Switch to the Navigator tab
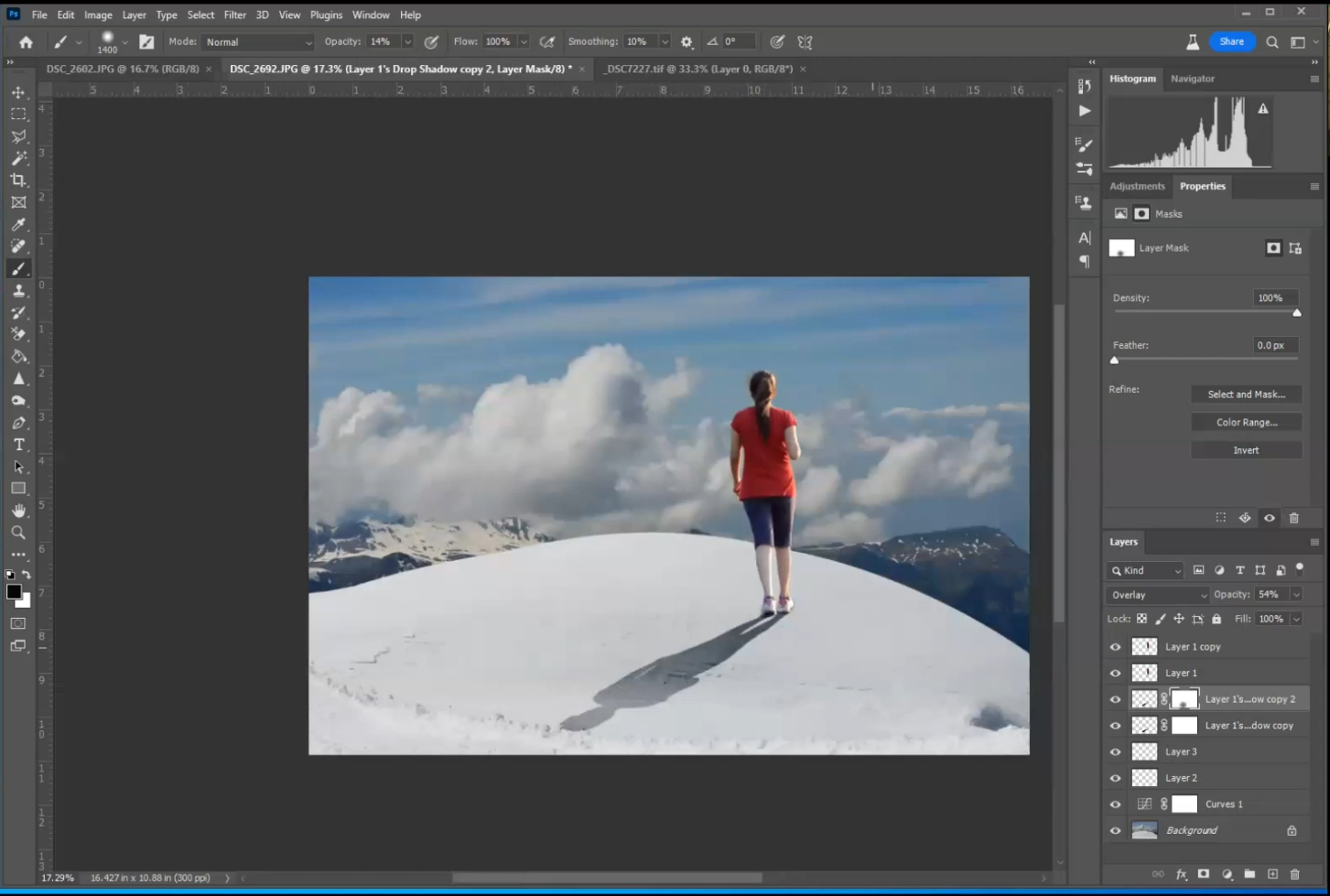Screen dimensions: 1330x896 click(x=1192, y=79)
